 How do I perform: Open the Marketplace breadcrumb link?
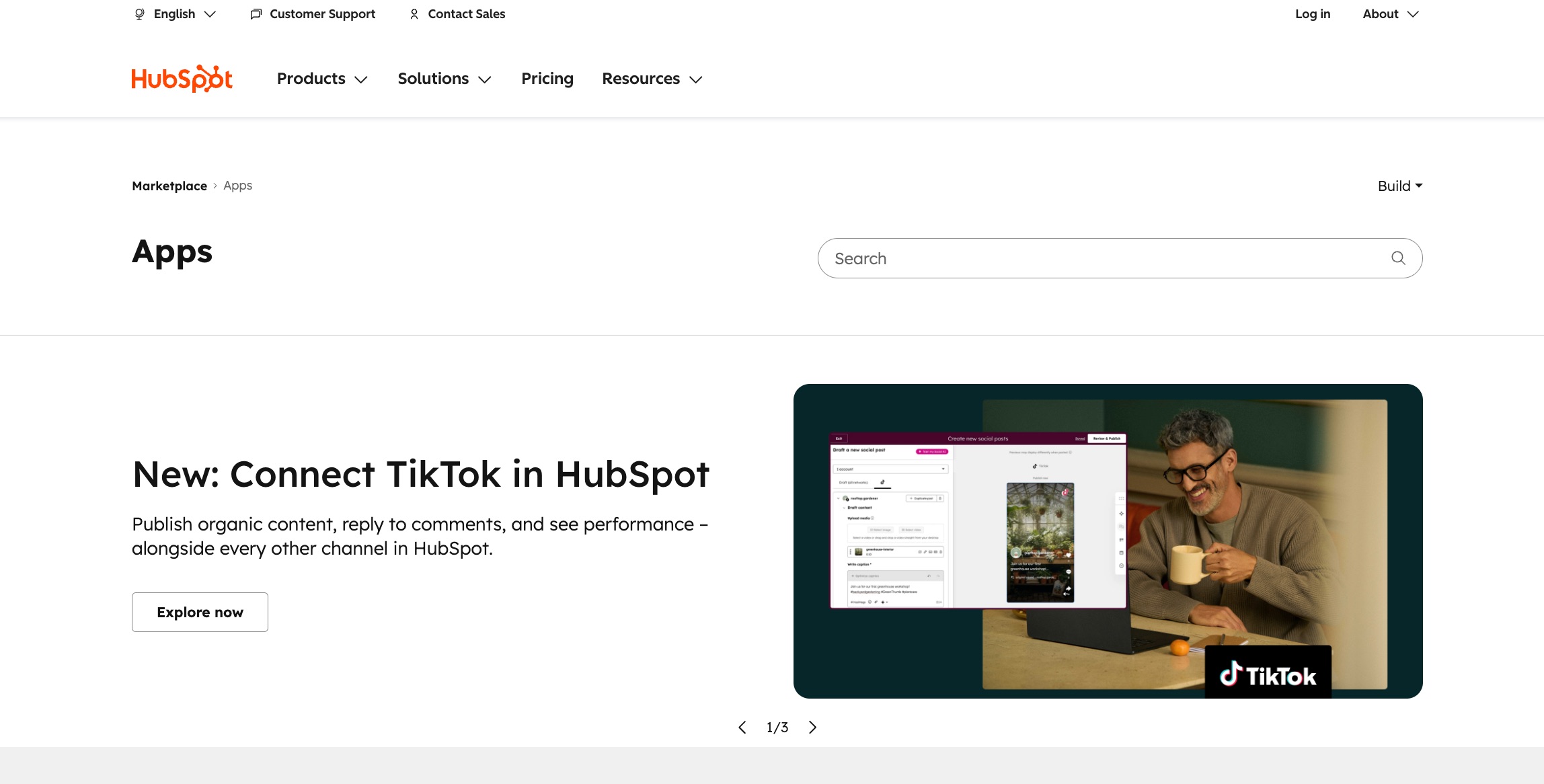pyautogui.click(x=169, y=186)
